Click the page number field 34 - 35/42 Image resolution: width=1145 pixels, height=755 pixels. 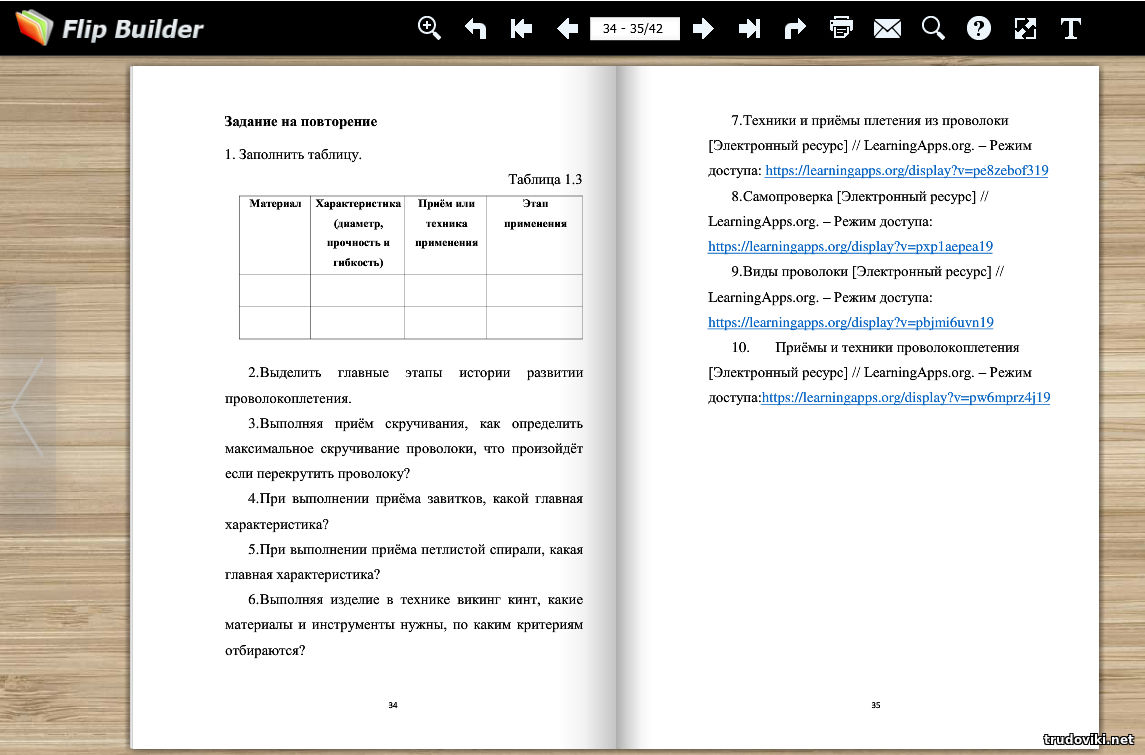pyautogui.click(x=634, y=28)
